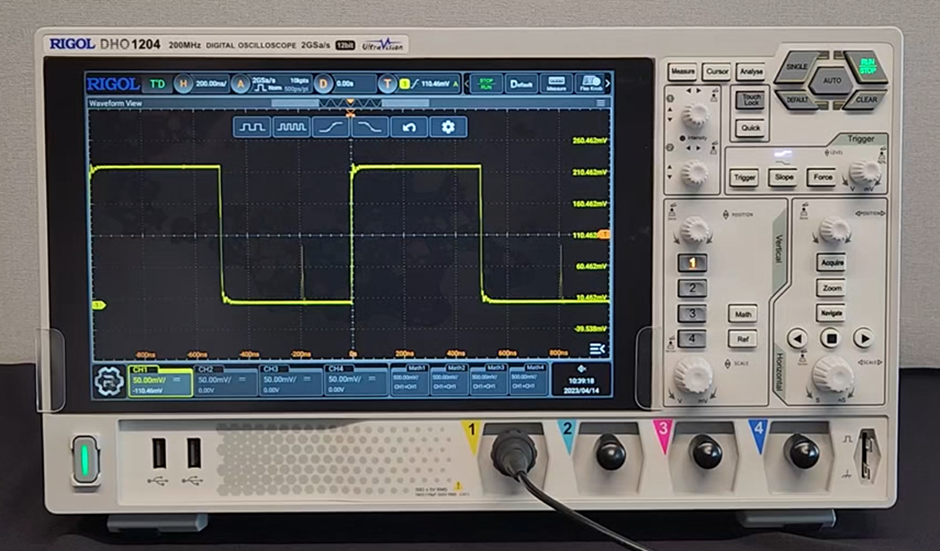Push the AUTO button
Screen dimensions: 940x551
(831, 80)
